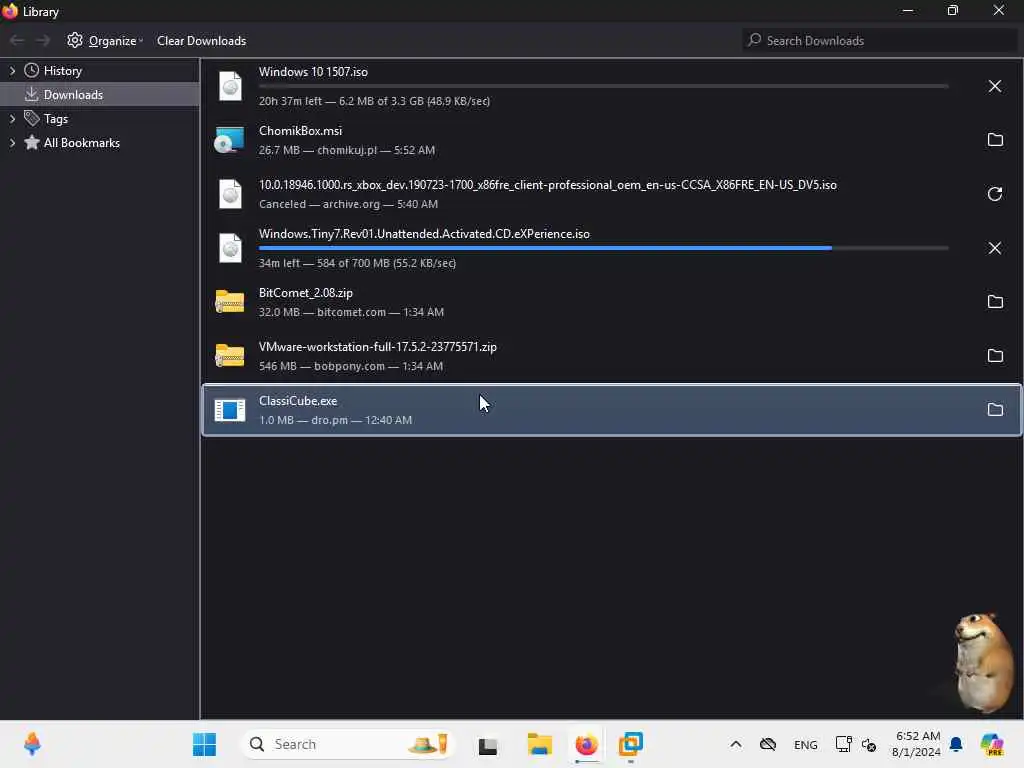The height and width of the screenshot is (768, 1024).
Task: Retry the canceled archive.org ISO download
Action: click(x=995, y=194)
